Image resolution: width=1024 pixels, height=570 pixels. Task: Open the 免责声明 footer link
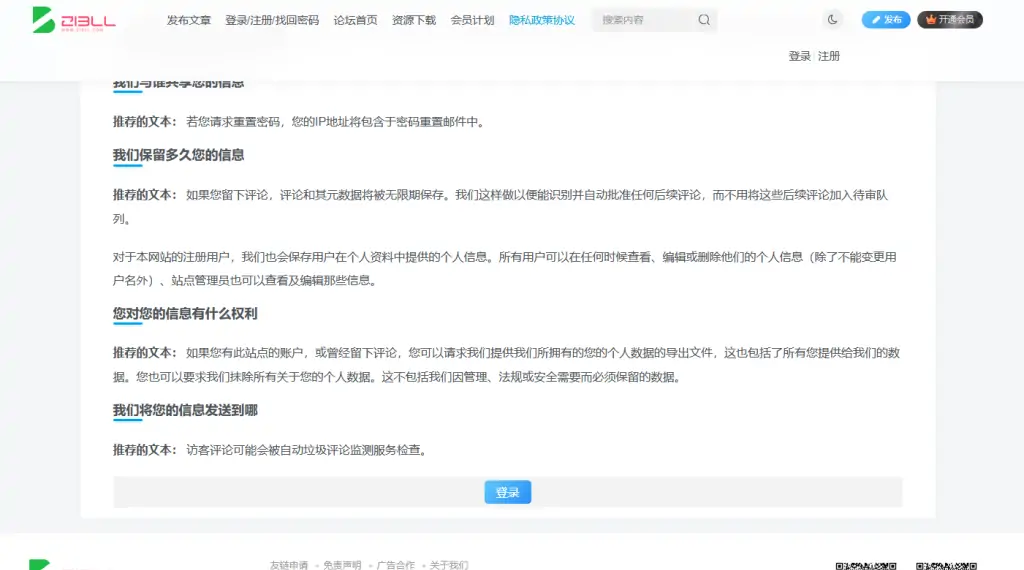pyautogui.click(x=342, y=565)
